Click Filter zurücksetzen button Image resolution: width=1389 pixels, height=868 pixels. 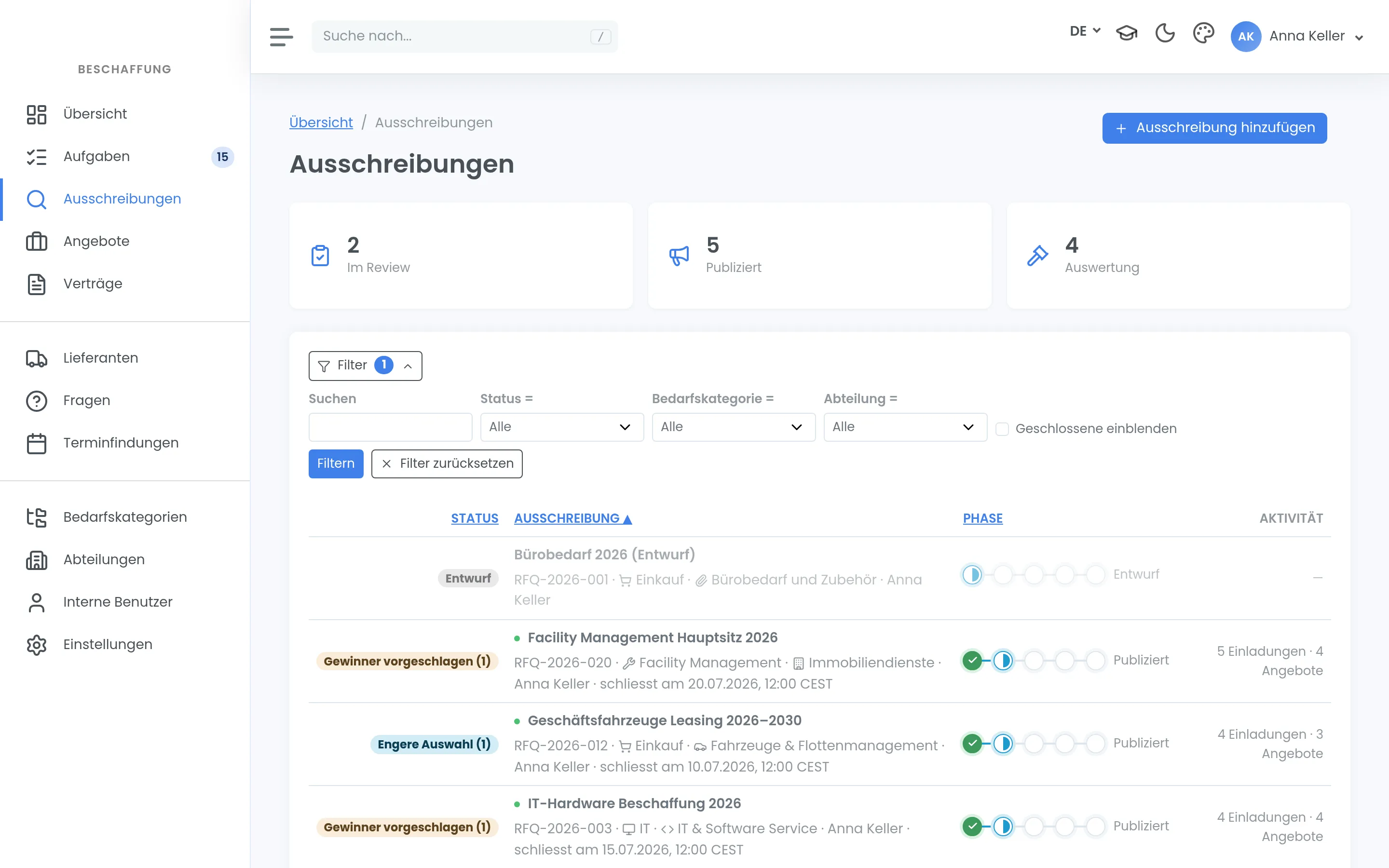point(447,463)
